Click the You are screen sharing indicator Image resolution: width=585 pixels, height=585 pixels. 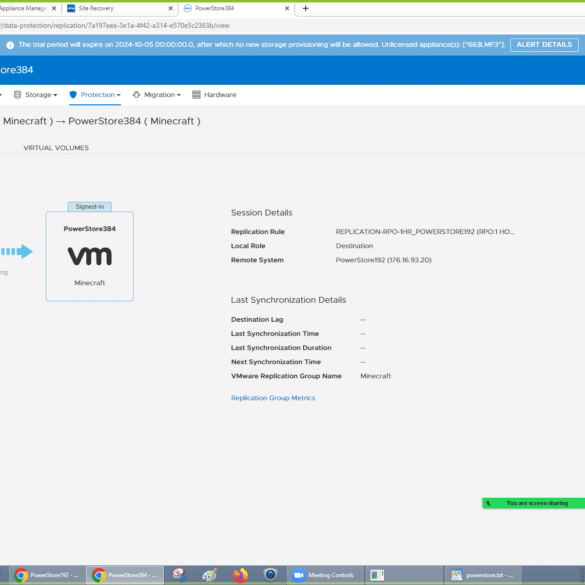pyautogui.click(x=534, y=503)
